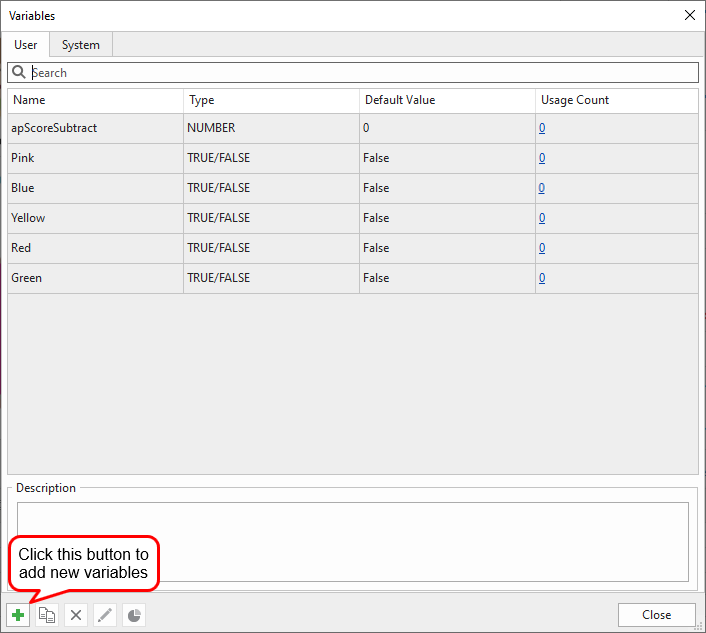Viewport: 706px width, 633px height.
Task: Click the Duplicate variable copy icon
Action: [47, 615]
